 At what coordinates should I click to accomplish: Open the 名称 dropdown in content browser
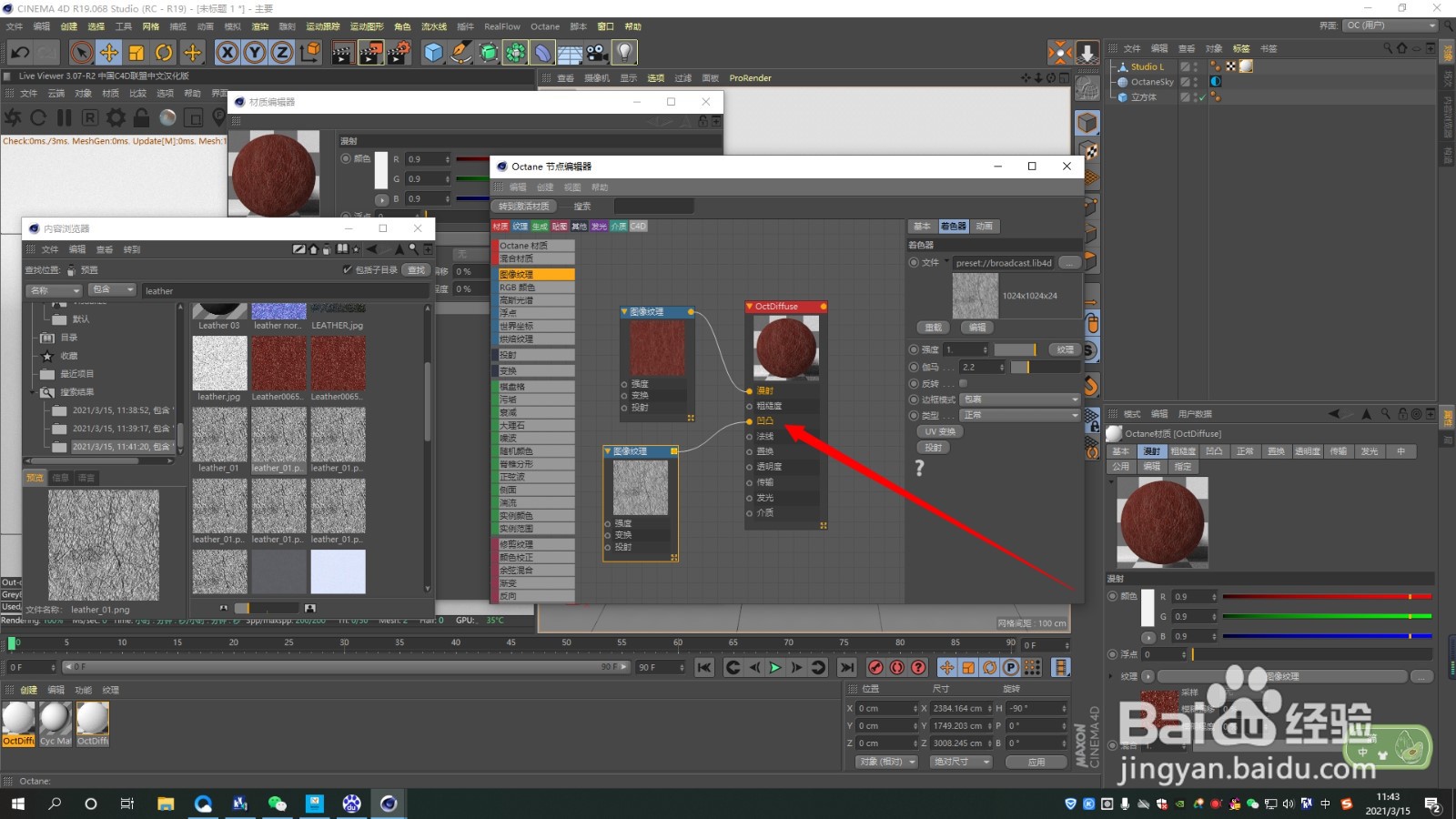pyautogui.click(x=54, y=290)
